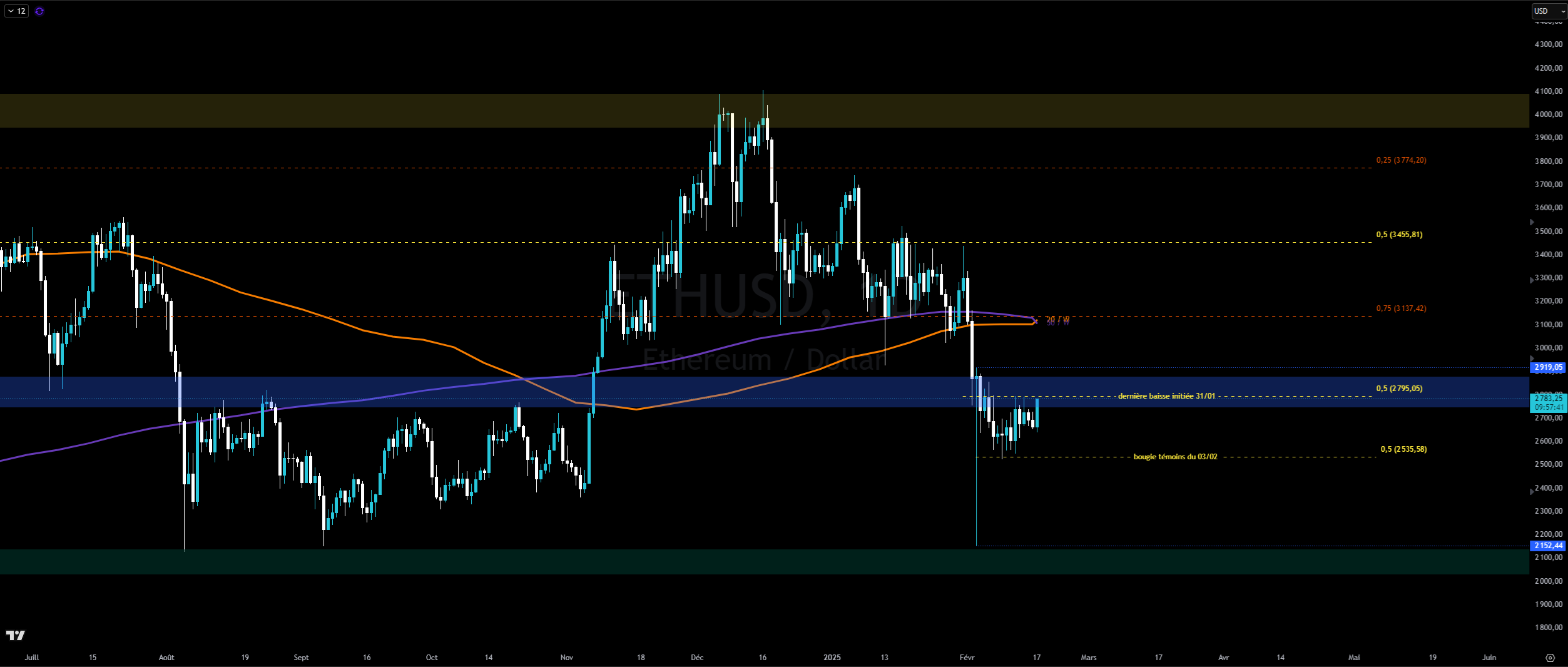Viewport: 1568px width, 667px height.
Task: Click the 'Févr' label on time axis
Action: click(x=967, y=658)
